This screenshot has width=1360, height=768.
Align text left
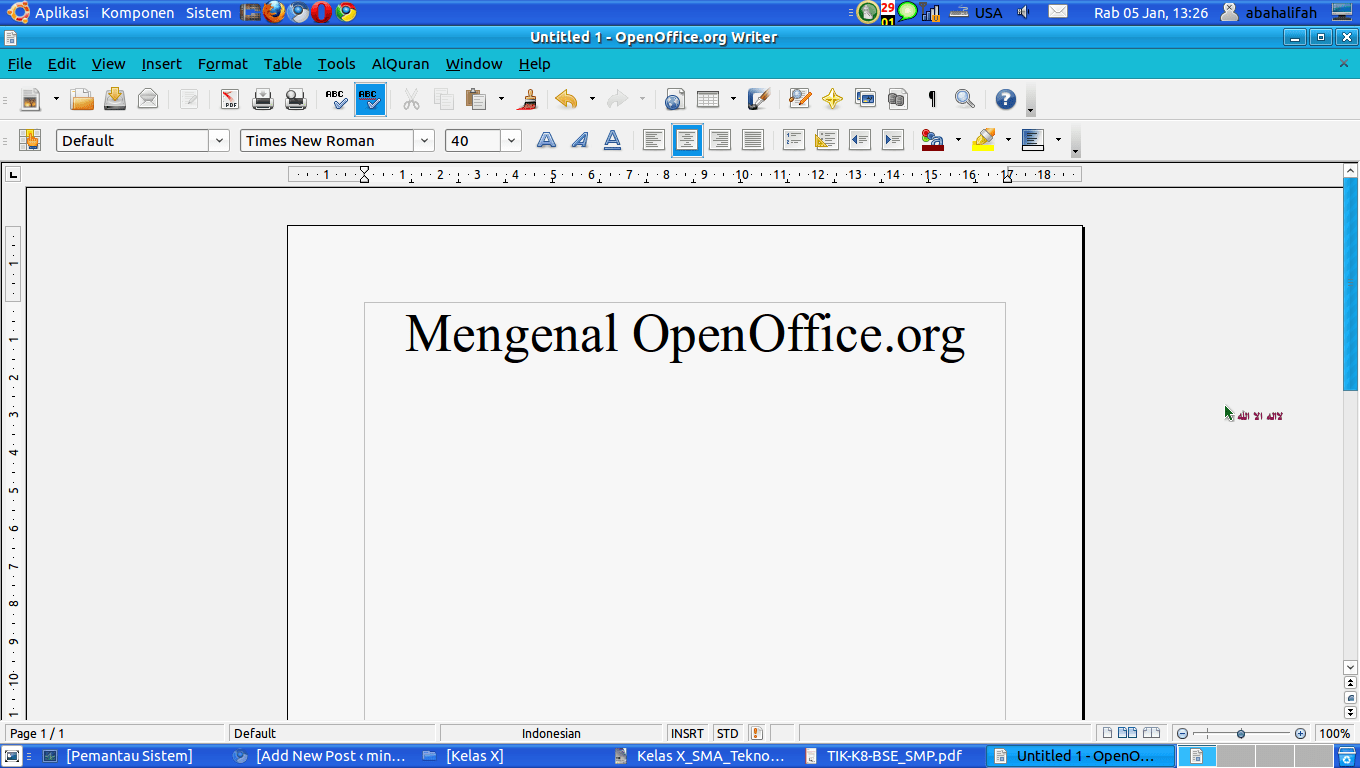pos(653,141)
